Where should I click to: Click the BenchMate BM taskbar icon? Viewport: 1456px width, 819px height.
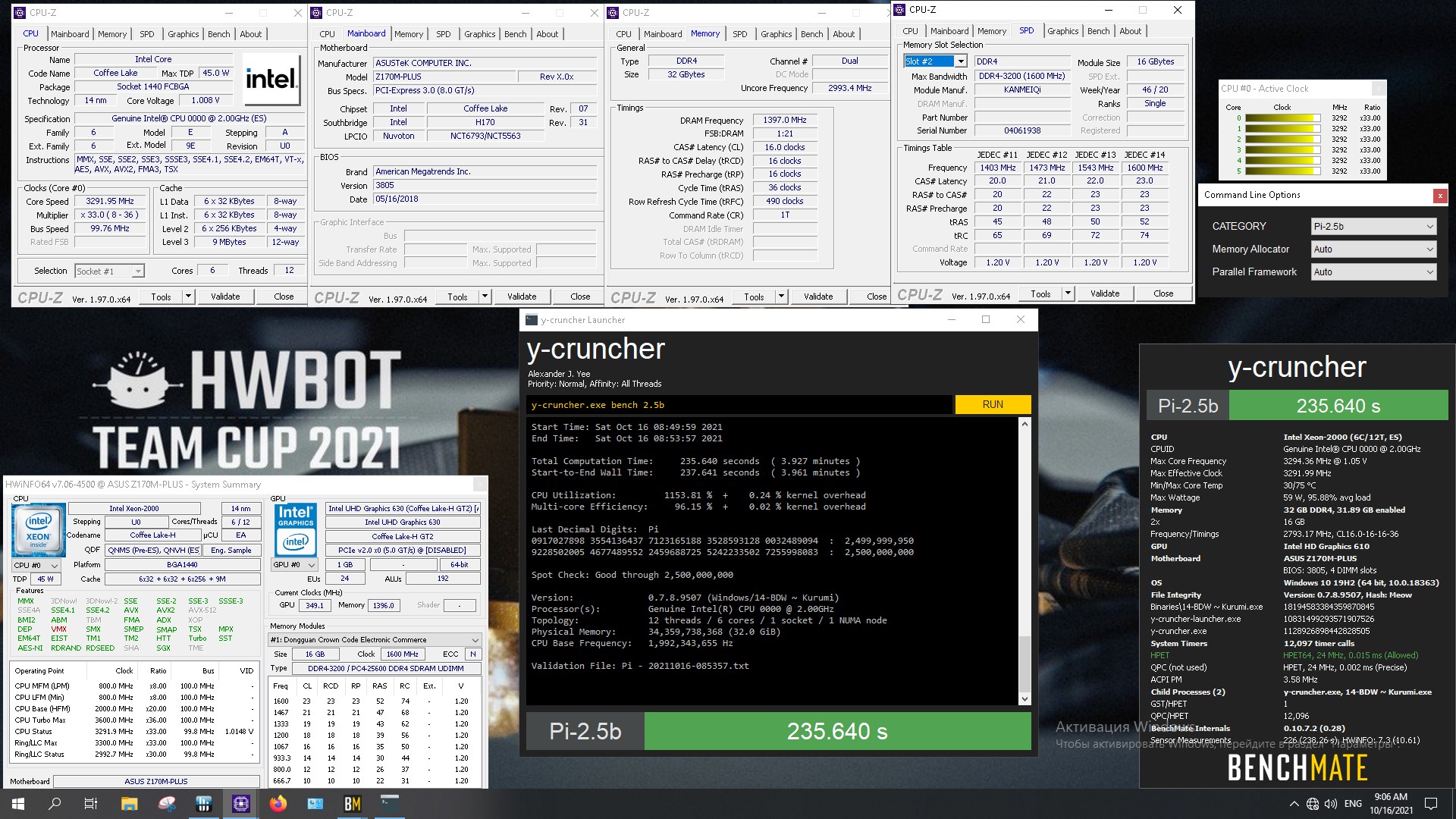(353, 804)
